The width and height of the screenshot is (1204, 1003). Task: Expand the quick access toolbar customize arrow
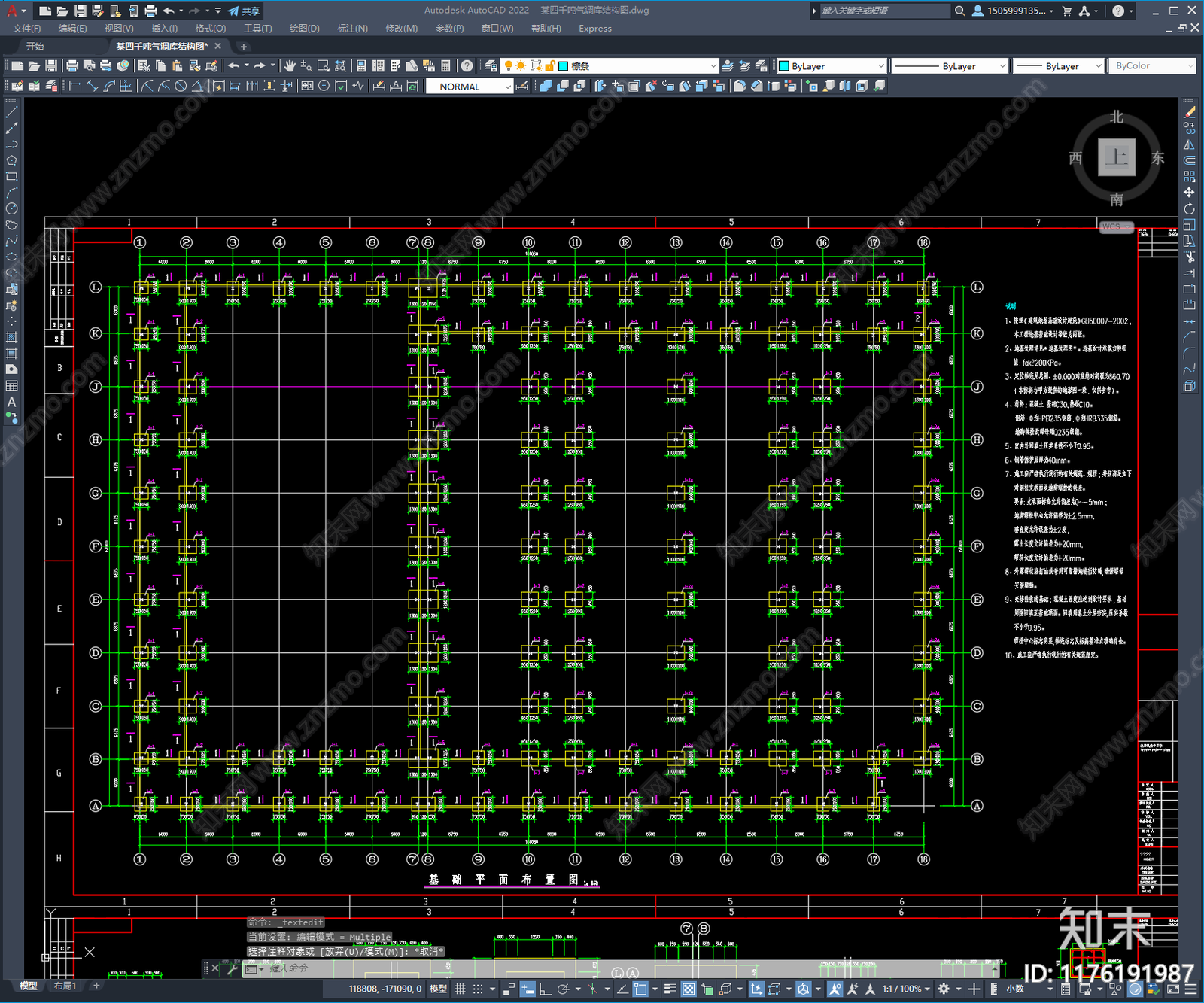click(x=218, y=11)
